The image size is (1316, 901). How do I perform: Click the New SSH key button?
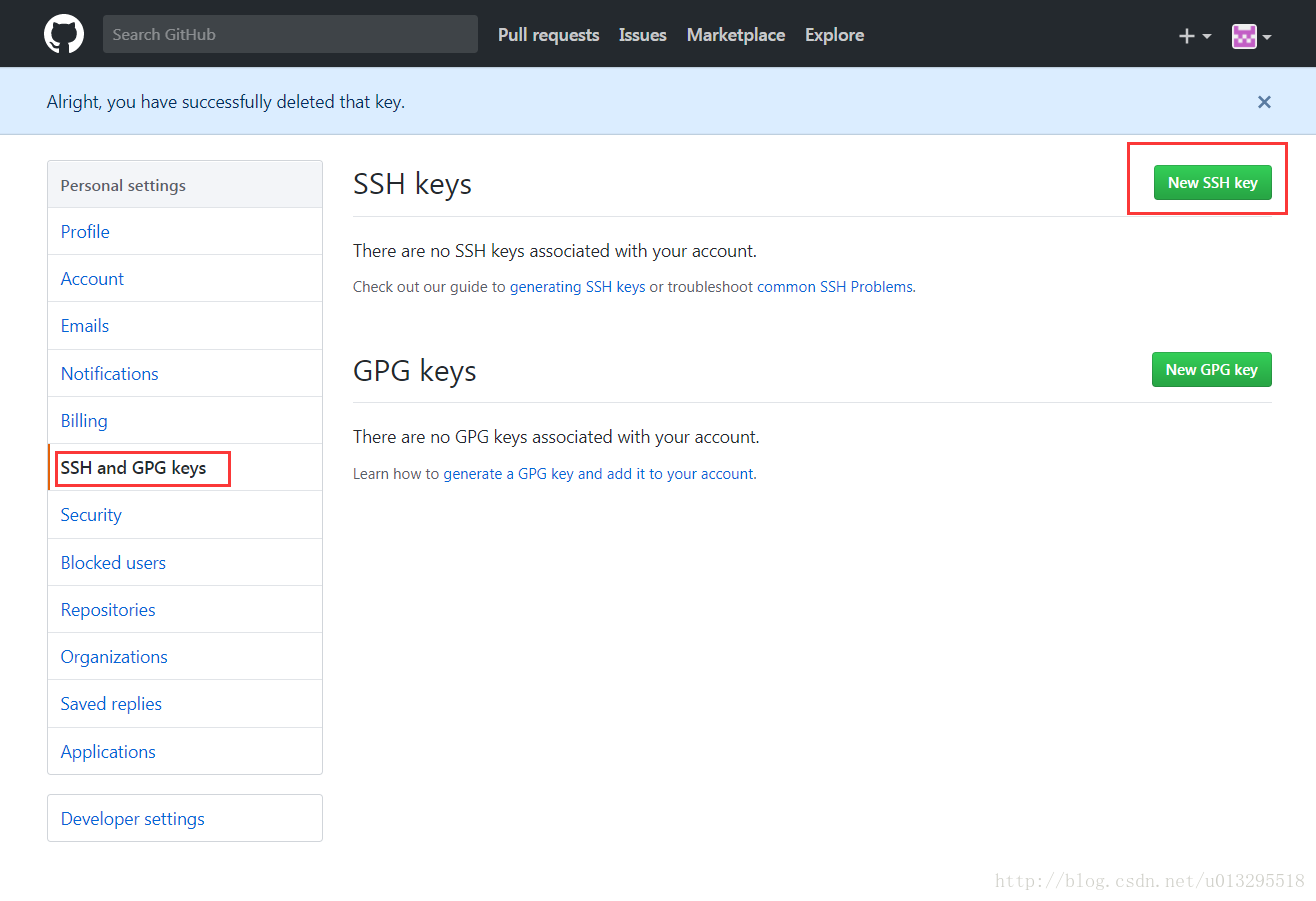pyautogui.click(x=1212, y=183)
